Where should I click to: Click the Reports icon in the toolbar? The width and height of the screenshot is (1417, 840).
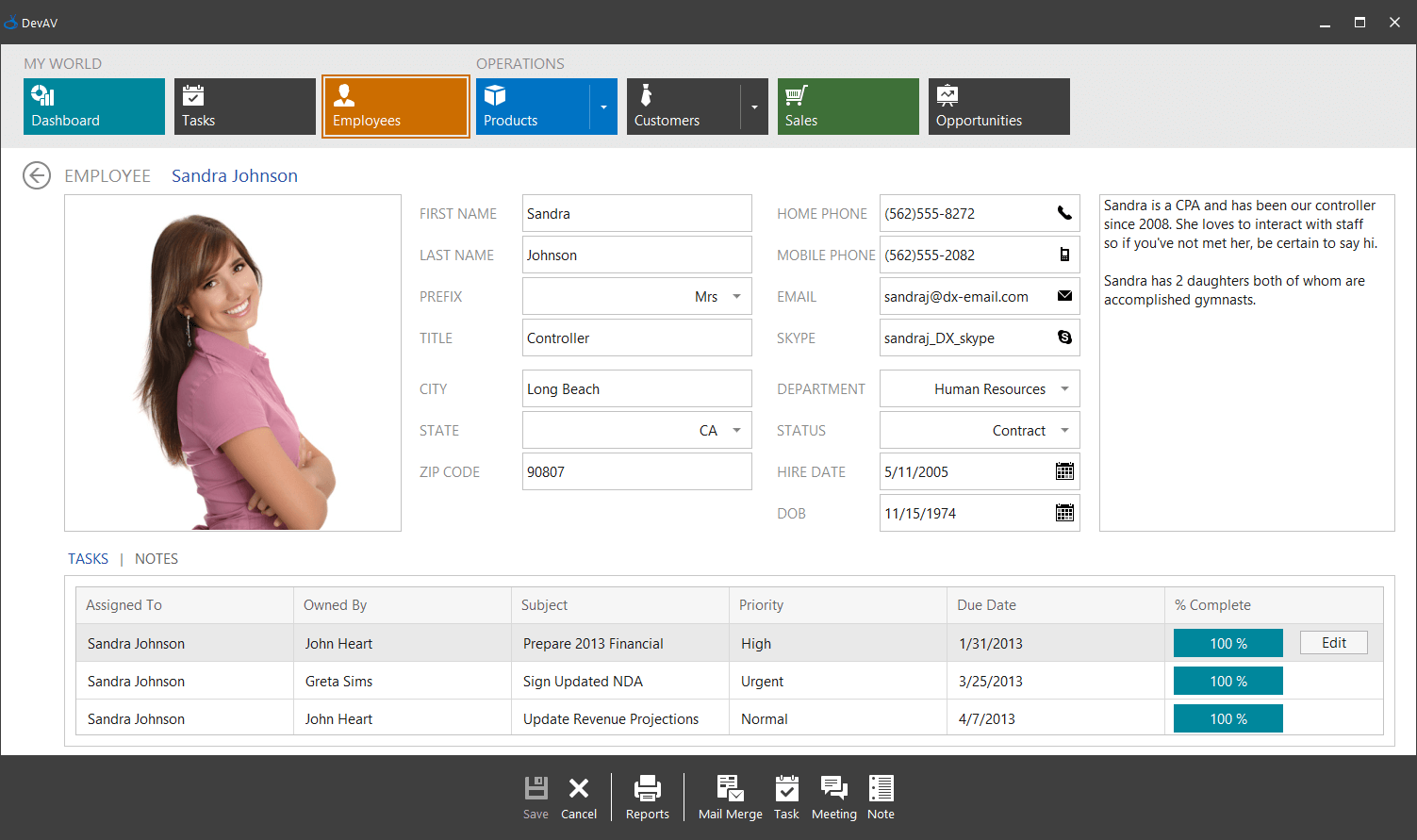(x=647, y=797)
